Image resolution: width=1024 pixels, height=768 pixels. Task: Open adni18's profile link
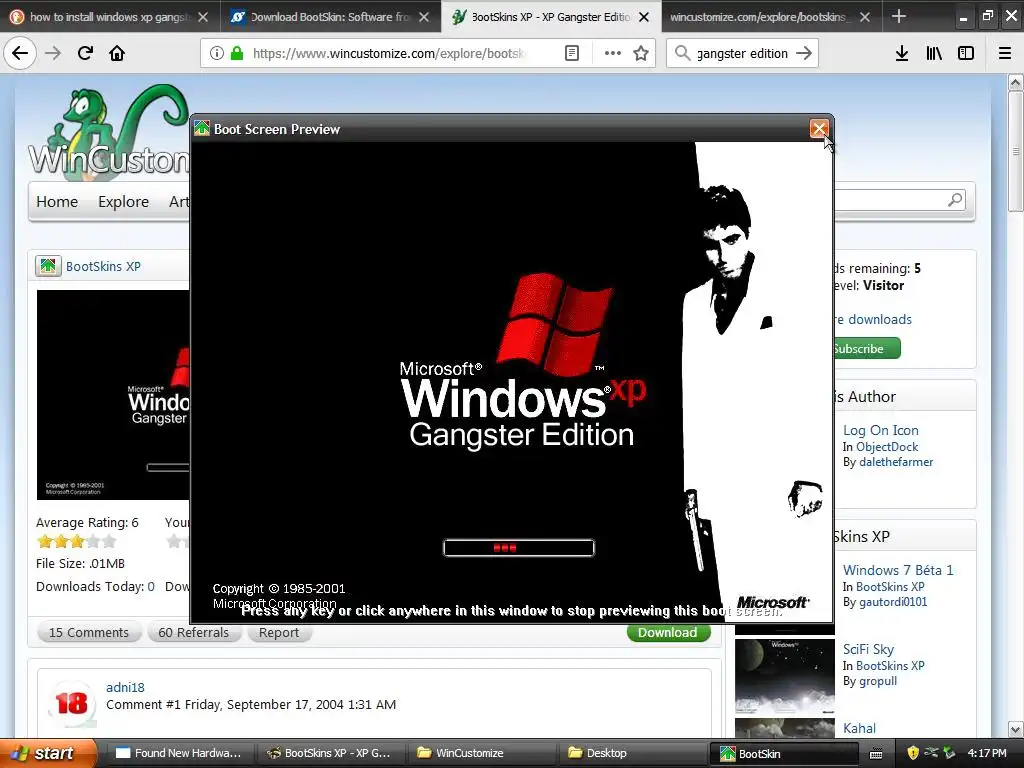tap(125, 687)
